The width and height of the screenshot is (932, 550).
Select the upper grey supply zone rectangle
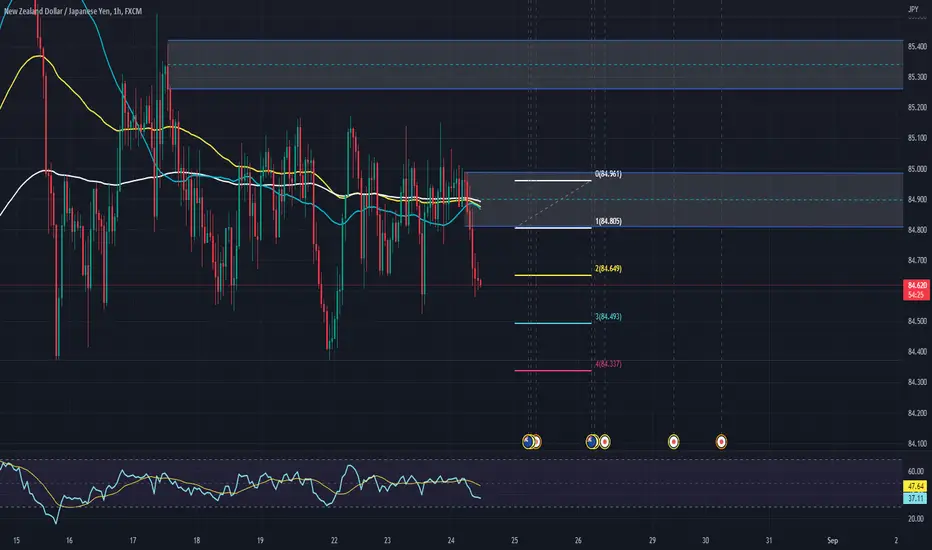pyautogui.click(x=535, y=65)
